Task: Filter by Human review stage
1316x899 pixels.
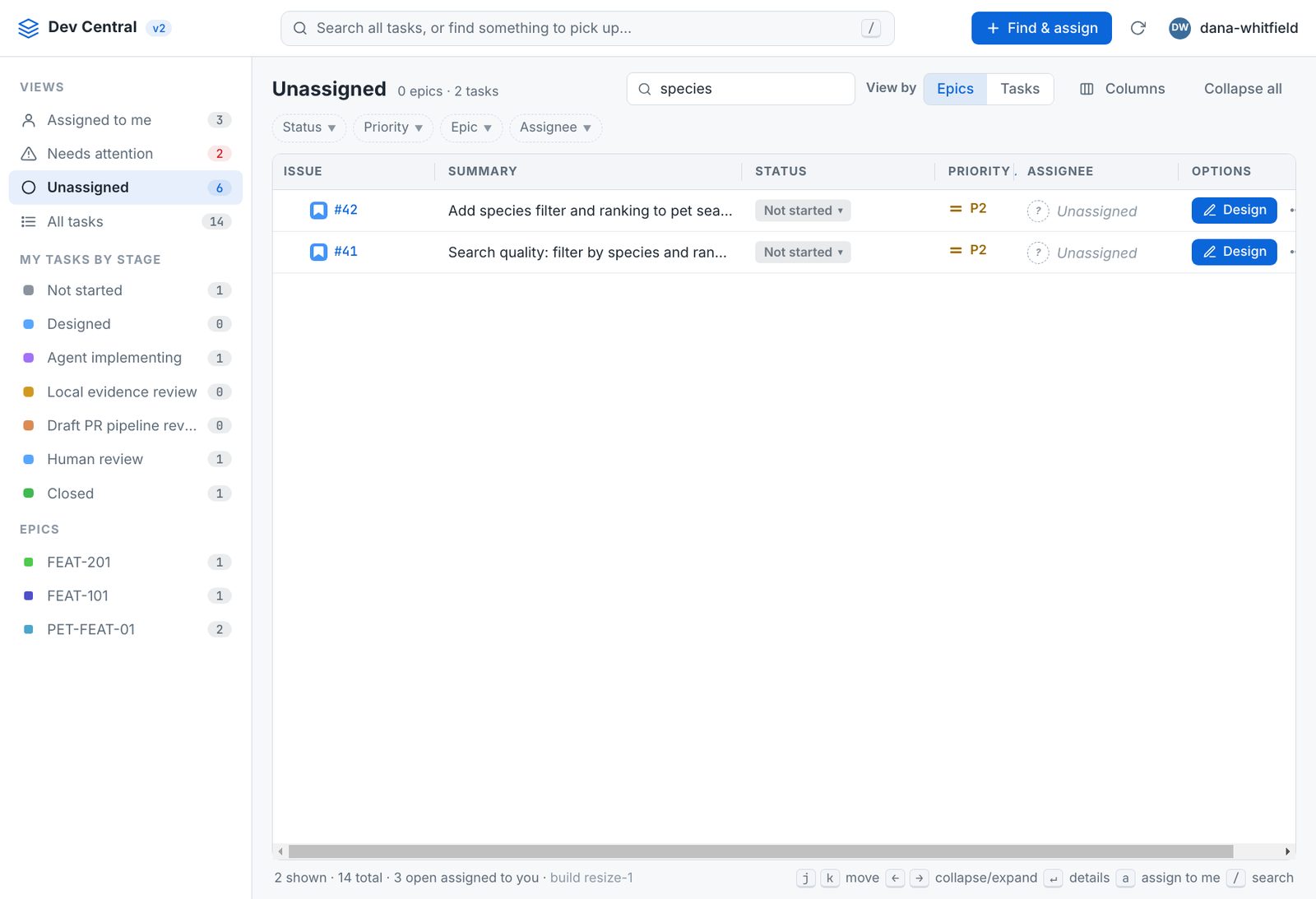Action: click(x=126, y=459)
